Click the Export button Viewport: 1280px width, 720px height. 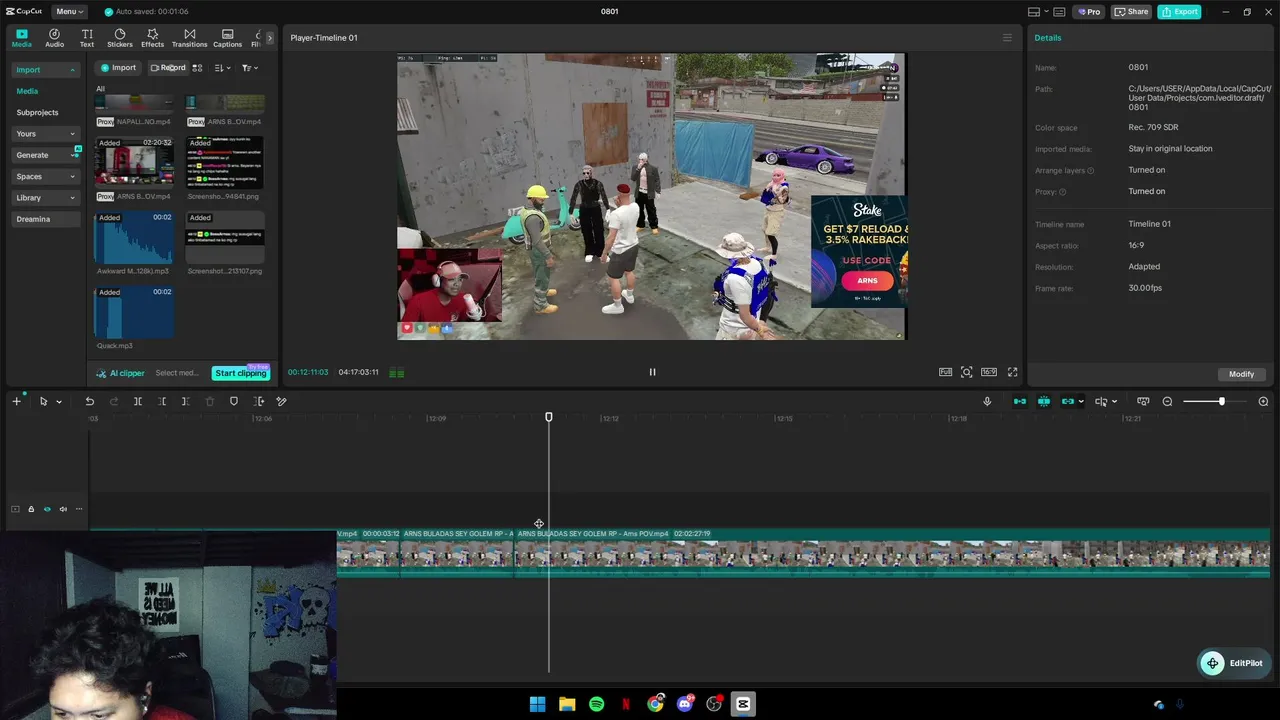[x=1179, y=12]
